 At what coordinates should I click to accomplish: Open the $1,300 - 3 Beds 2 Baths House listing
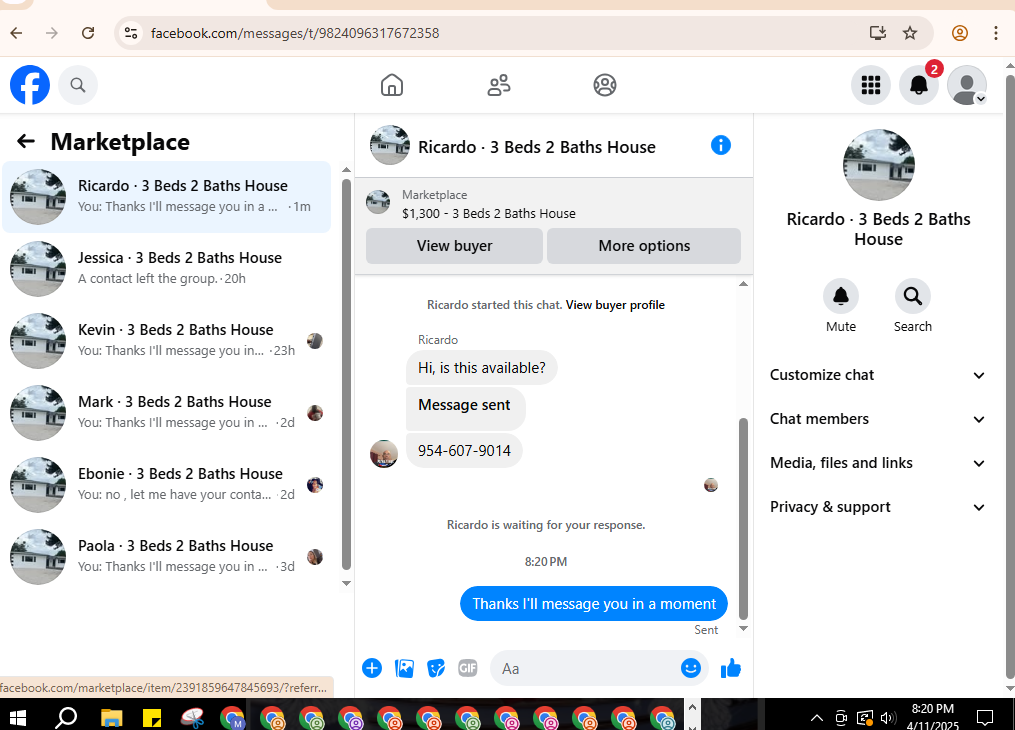[x=489, y=214]
